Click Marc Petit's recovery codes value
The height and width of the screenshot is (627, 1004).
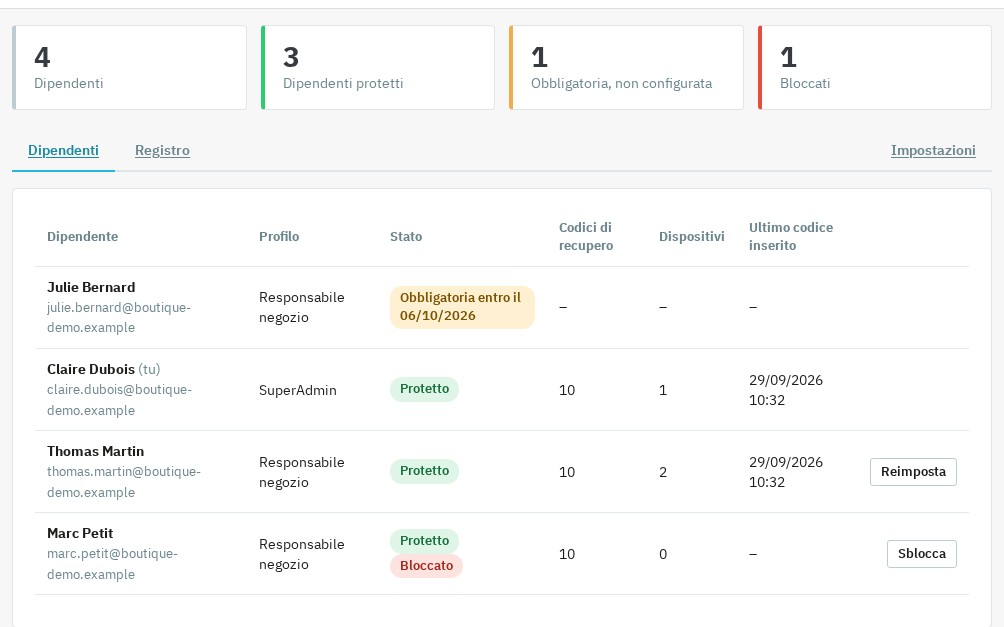click(567, 554)
